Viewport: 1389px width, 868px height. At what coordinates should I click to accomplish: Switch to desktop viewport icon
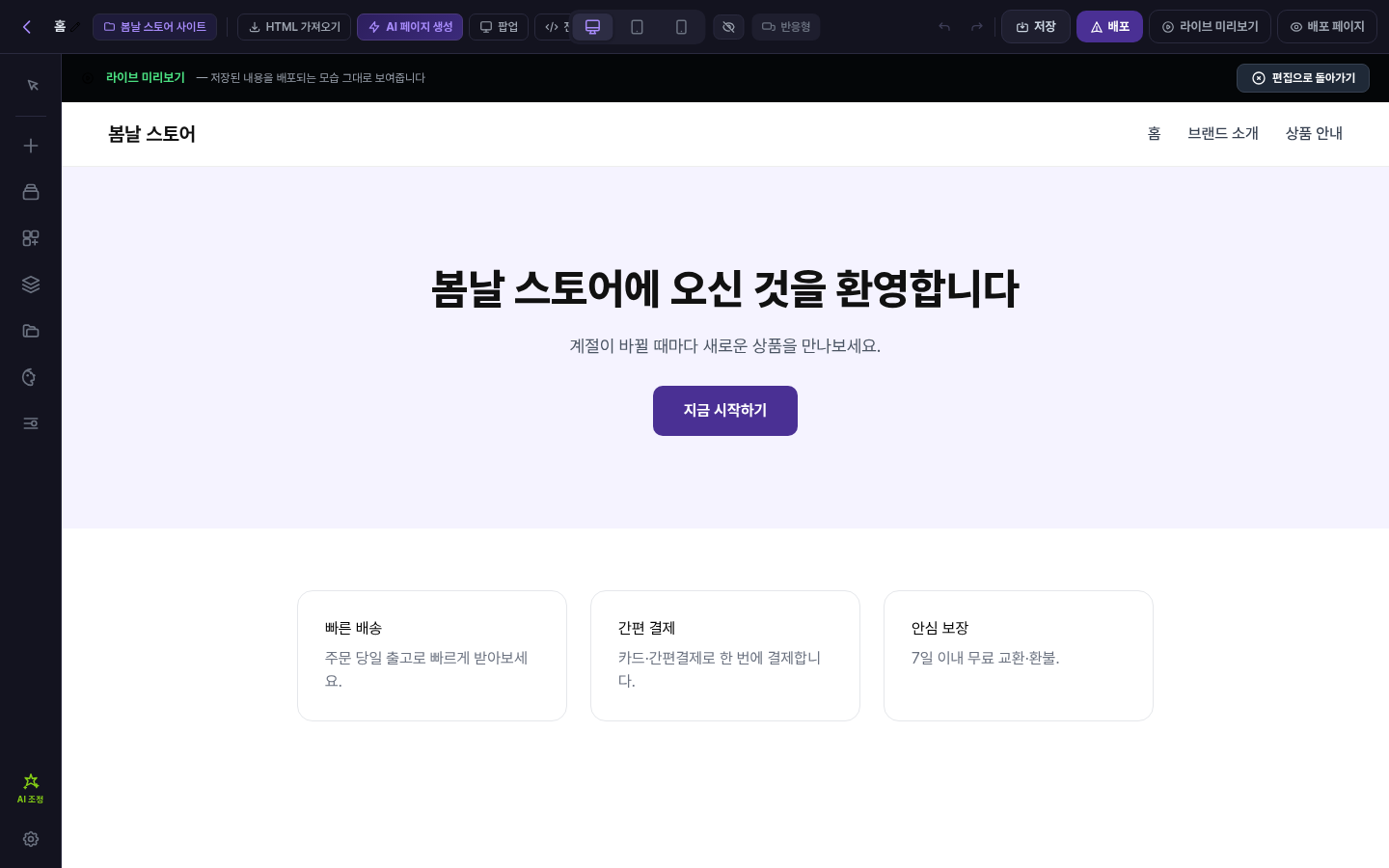[593, 27]
